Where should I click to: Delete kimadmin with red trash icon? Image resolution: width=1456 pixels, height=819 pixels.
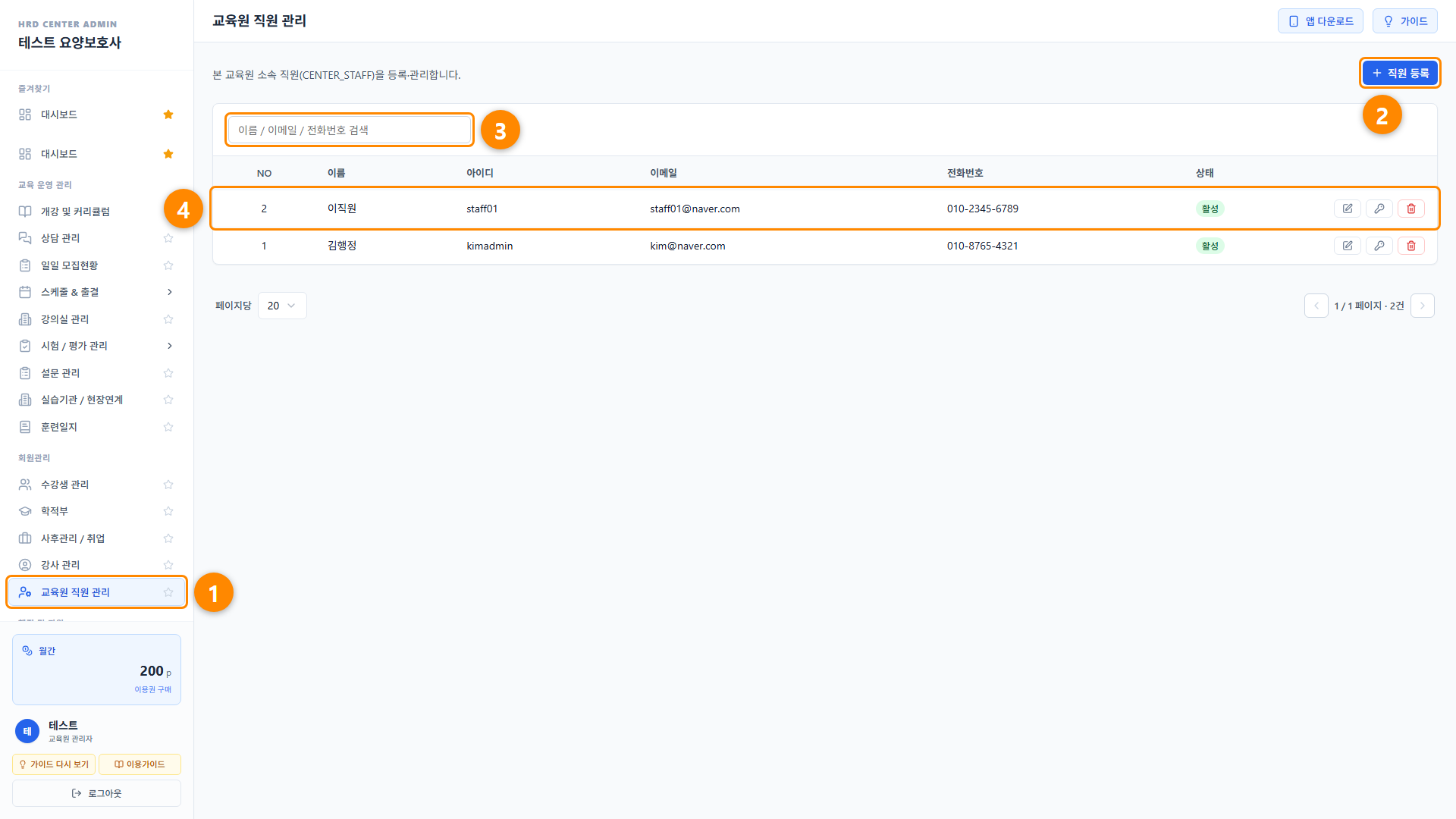click(1411, 246)
